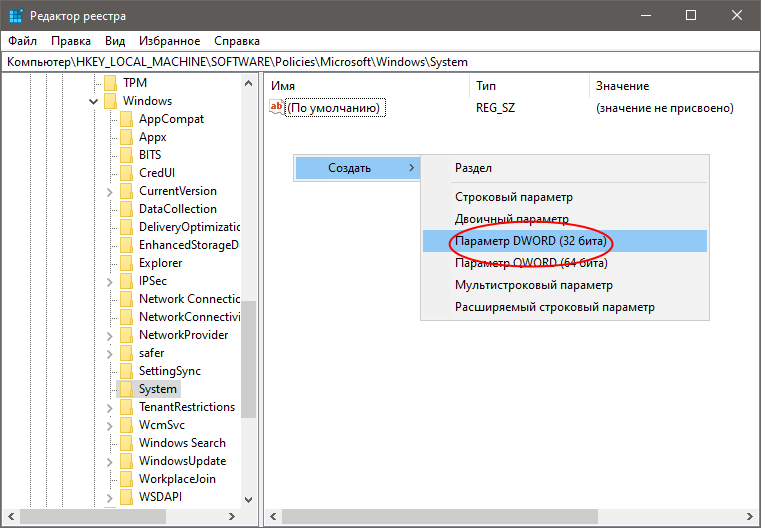Screen dimensions: 761x528
Task: Expand the CurrentVersion key
Action: click(110, 192)
